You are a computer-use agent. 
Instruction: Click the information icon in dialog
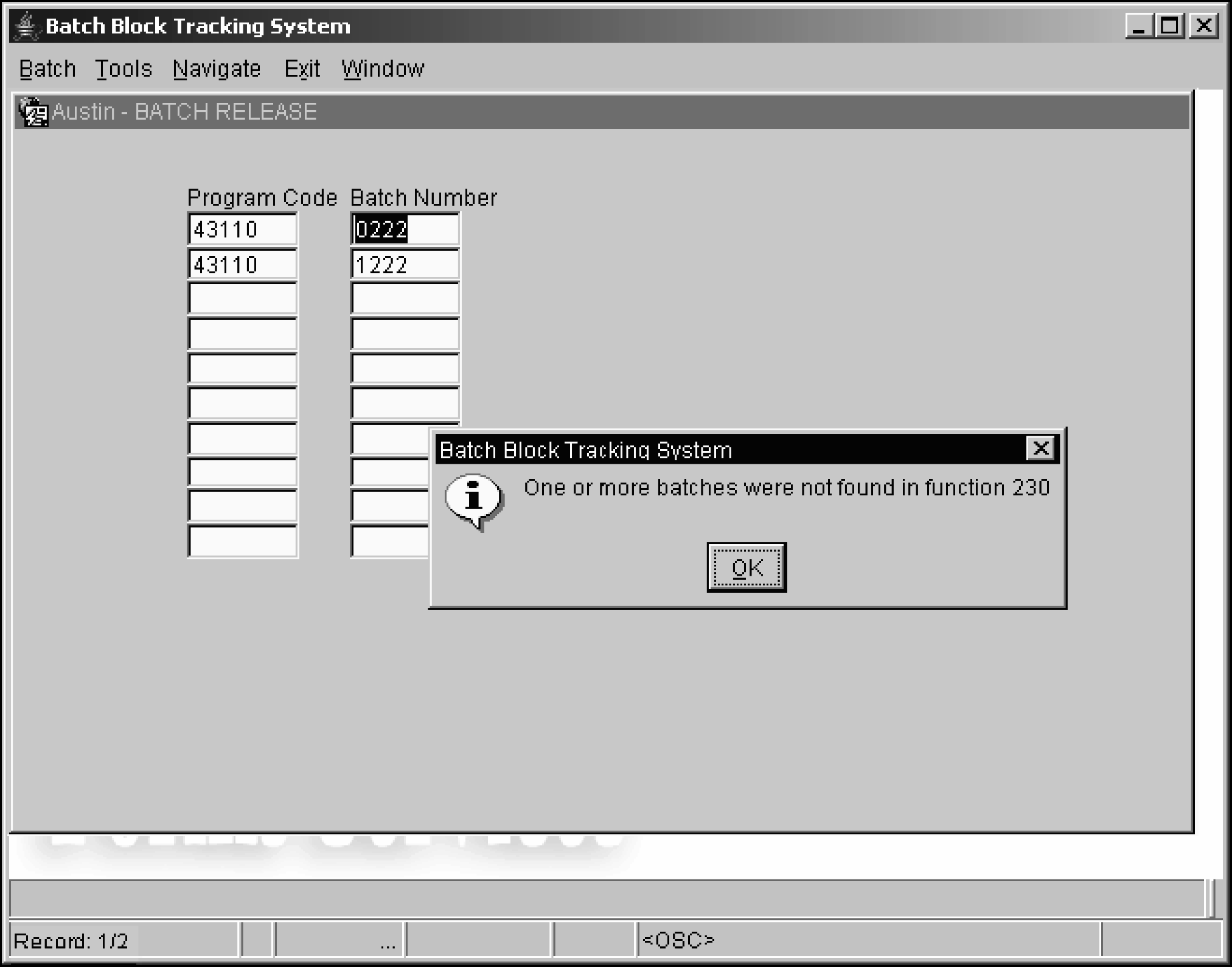473,499
